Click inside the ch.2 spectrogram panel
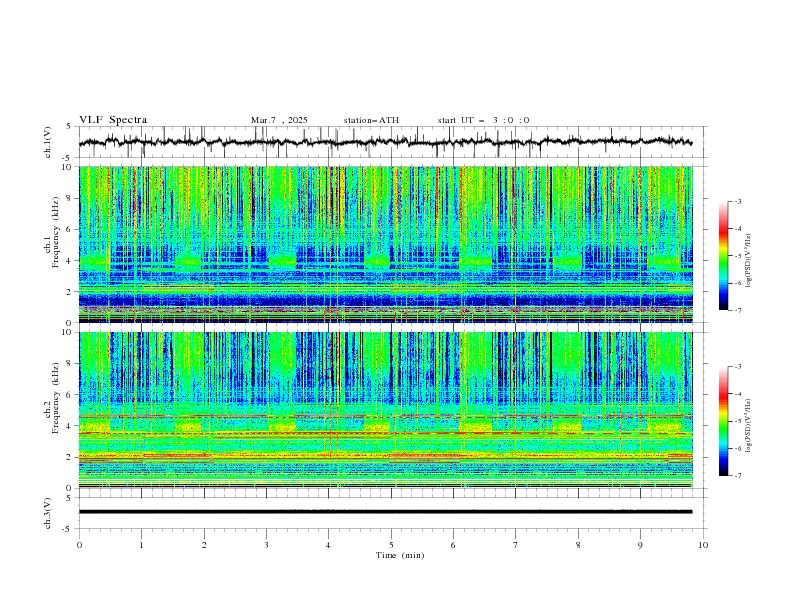 pyautogui.click(x=385, y=410)
